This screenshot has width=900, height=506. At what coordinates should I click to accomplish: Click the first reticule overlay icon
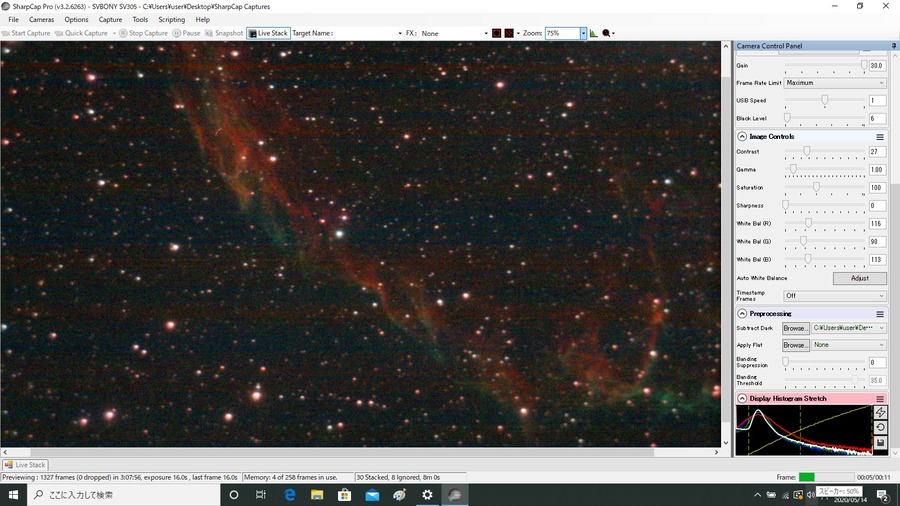coord(496,33)
